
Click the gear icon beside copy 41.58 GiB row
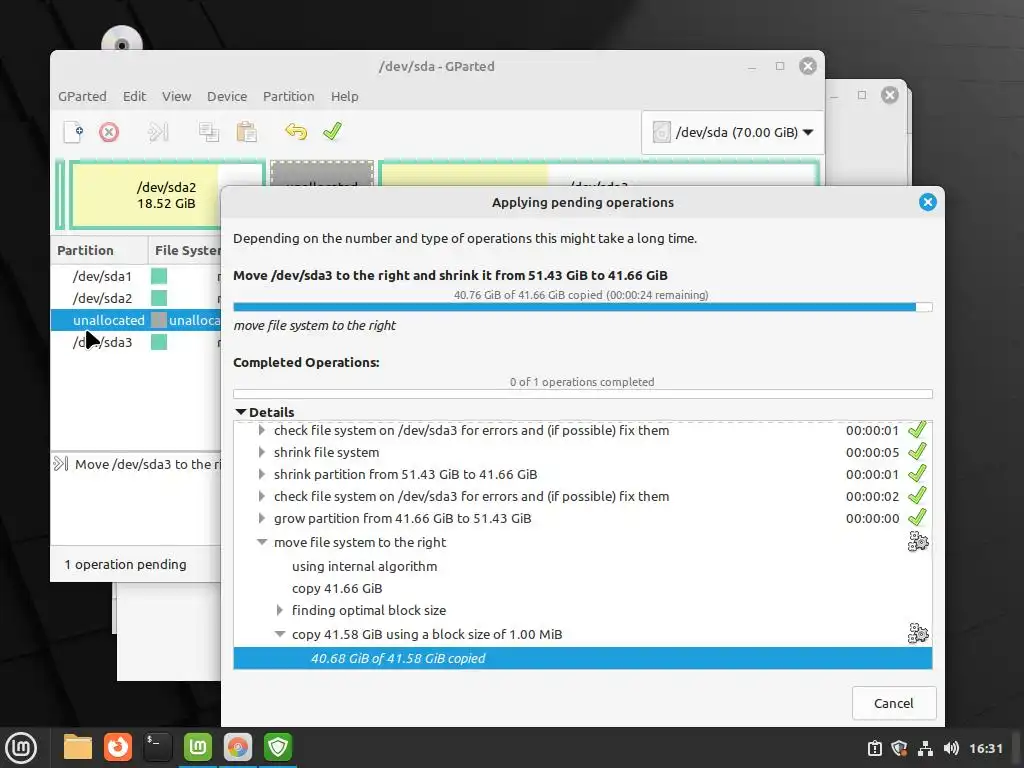tap(918, 633)
